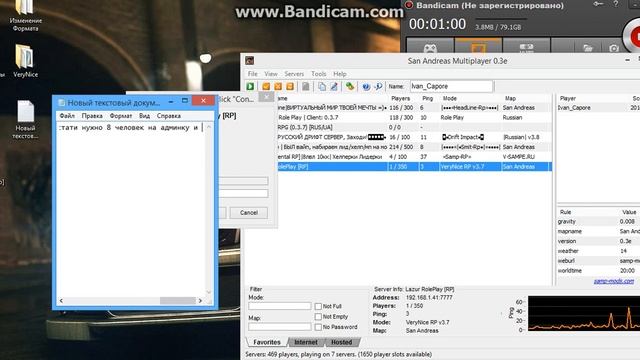
Task: Sort servers by Ping column header
Action: pos(429,98)
